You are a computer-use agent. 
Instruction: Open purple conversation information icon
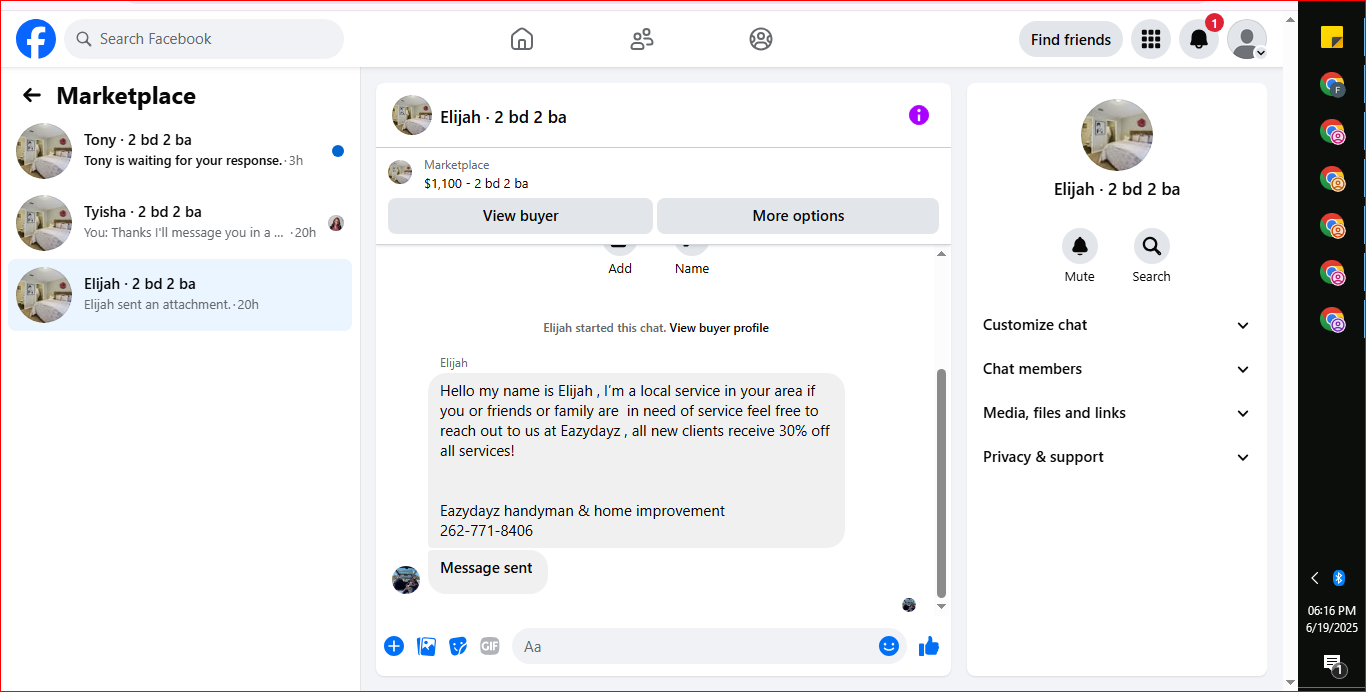point(919,115)
